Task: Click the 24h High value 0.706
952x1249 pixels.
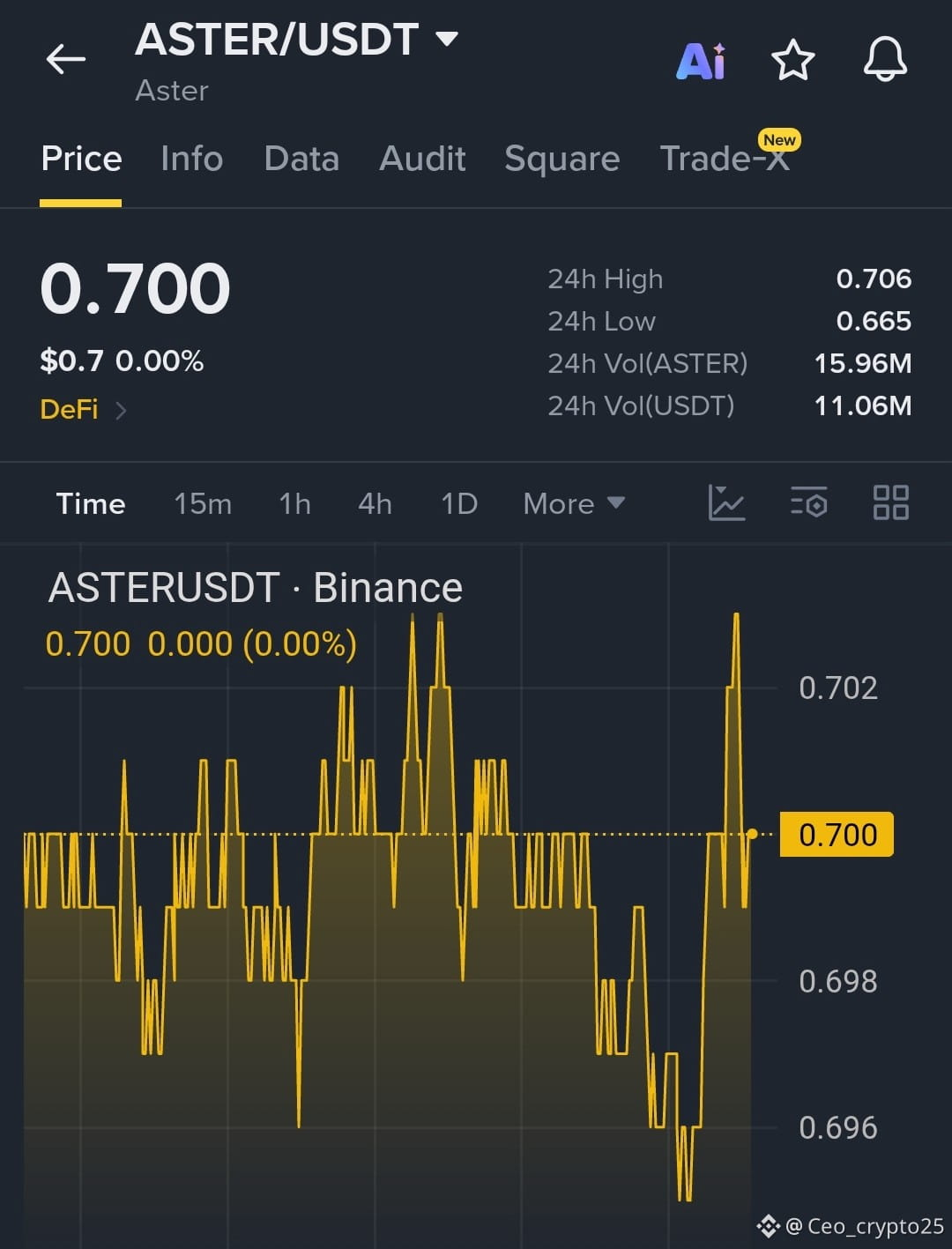Action: pos(874,279)
